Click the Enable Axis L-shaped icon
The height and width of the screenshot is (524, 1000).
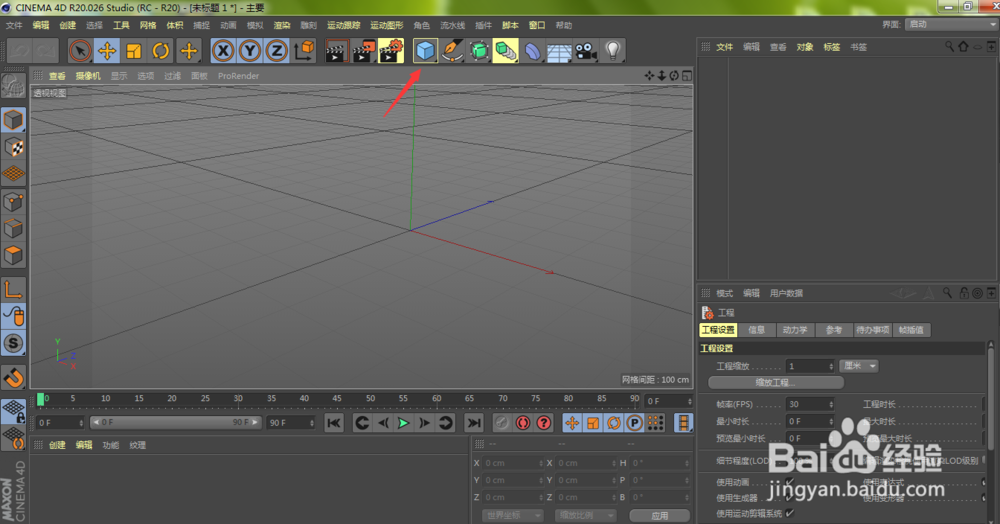point(13,289)
